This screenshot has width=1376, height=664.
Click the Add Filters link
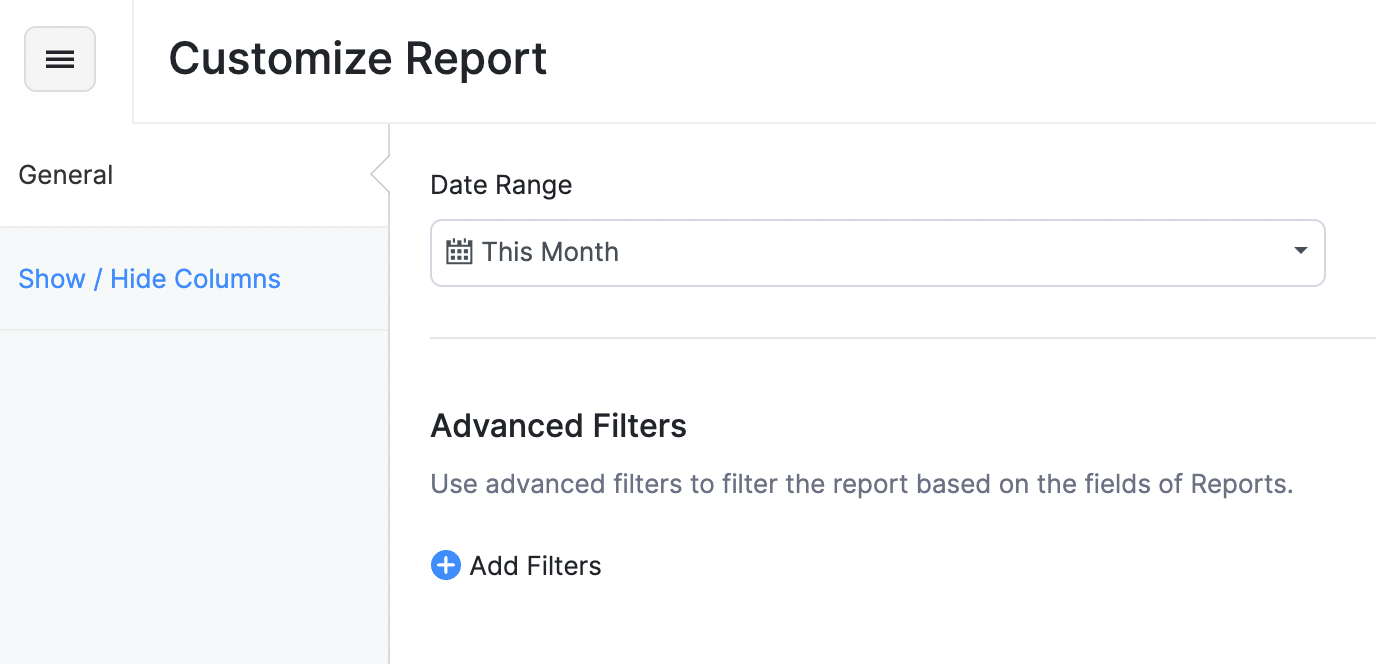click(535, 566)
